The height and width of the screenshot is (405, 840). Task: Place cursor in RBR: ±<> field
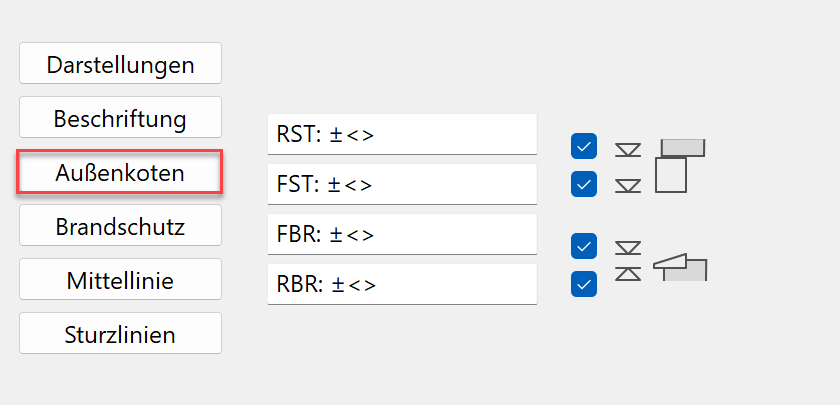[402, 284]
